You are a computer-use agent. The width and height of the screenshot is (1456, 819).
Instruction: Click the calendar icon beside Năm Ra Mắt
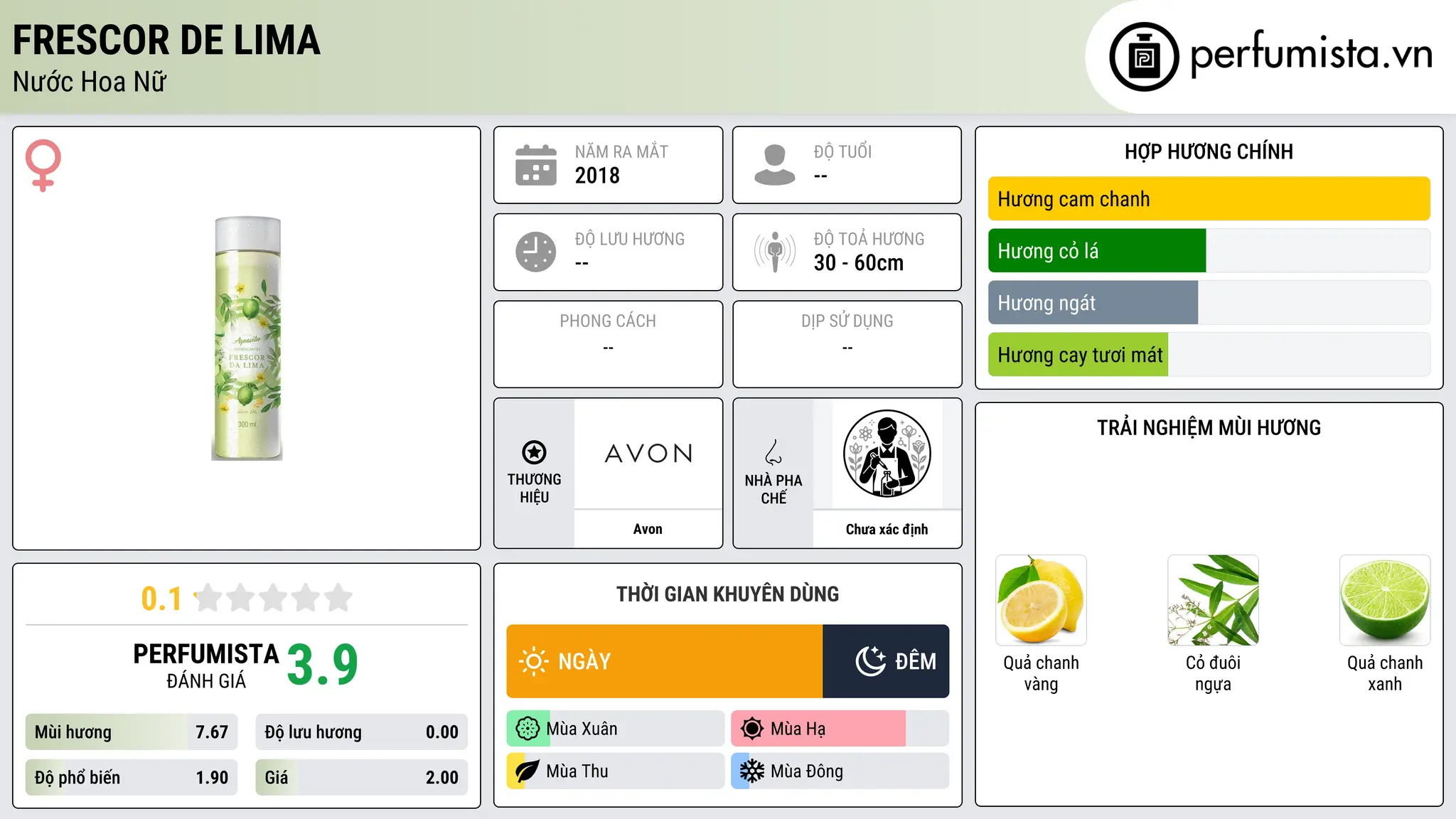click(x=536, y=165)
